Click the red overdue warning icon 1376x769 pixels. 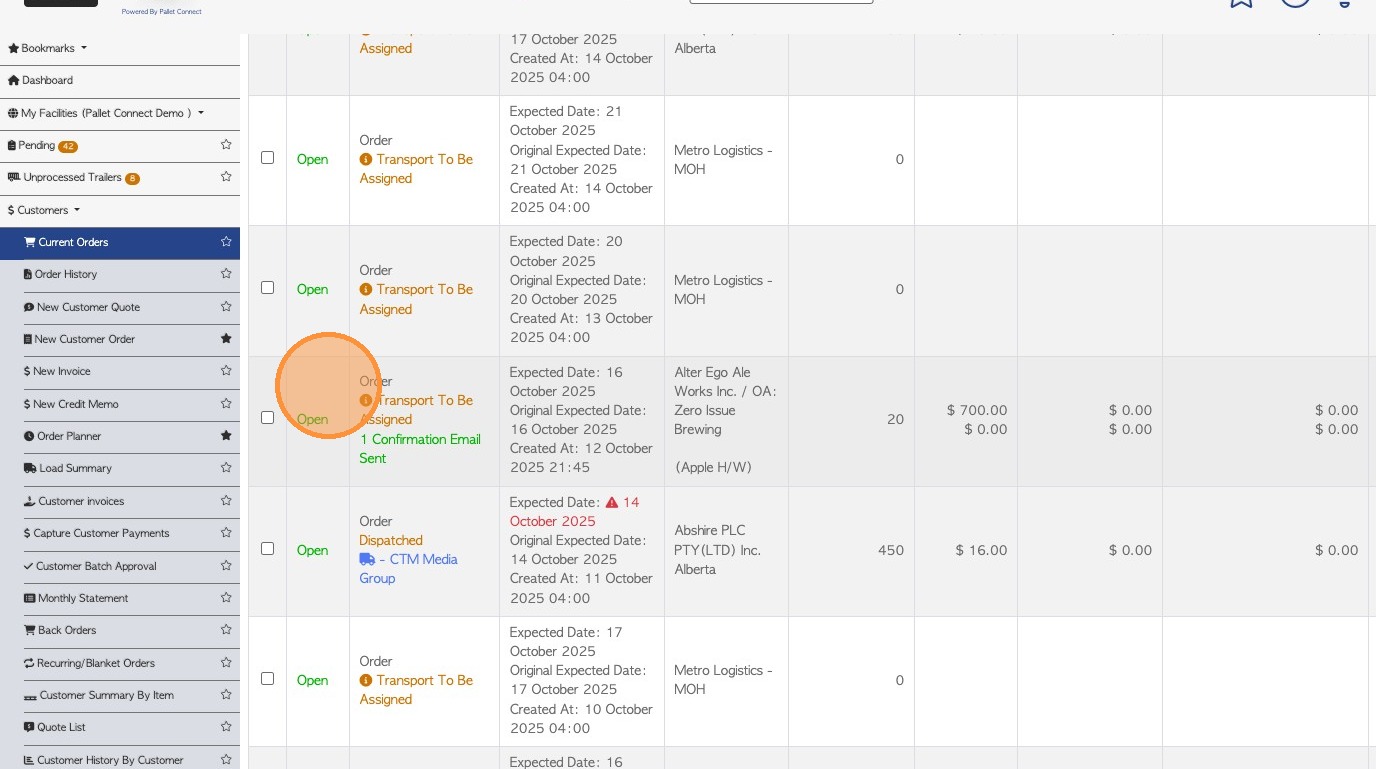[612, 502]
